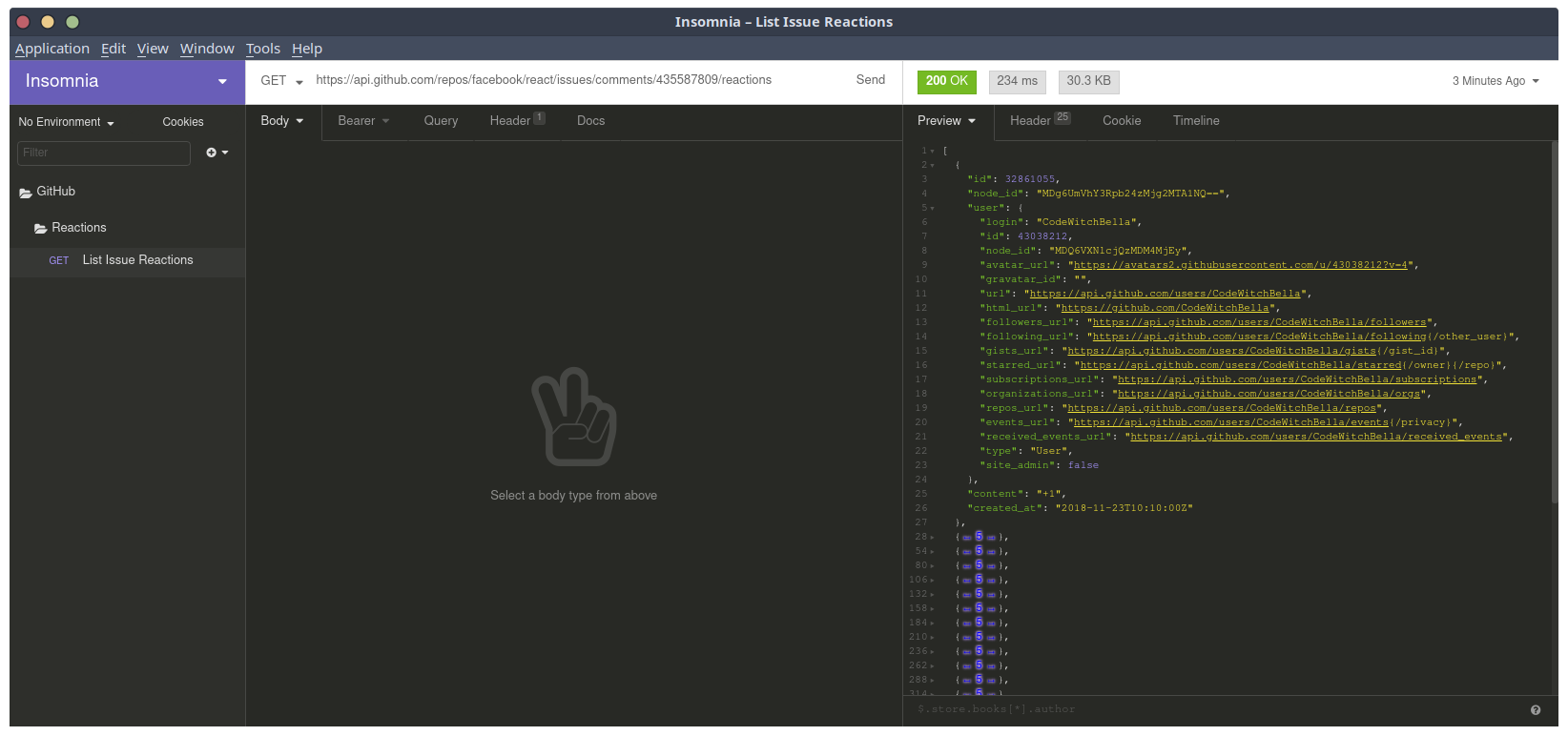Open the Body type dropdown

click(282, 121)
